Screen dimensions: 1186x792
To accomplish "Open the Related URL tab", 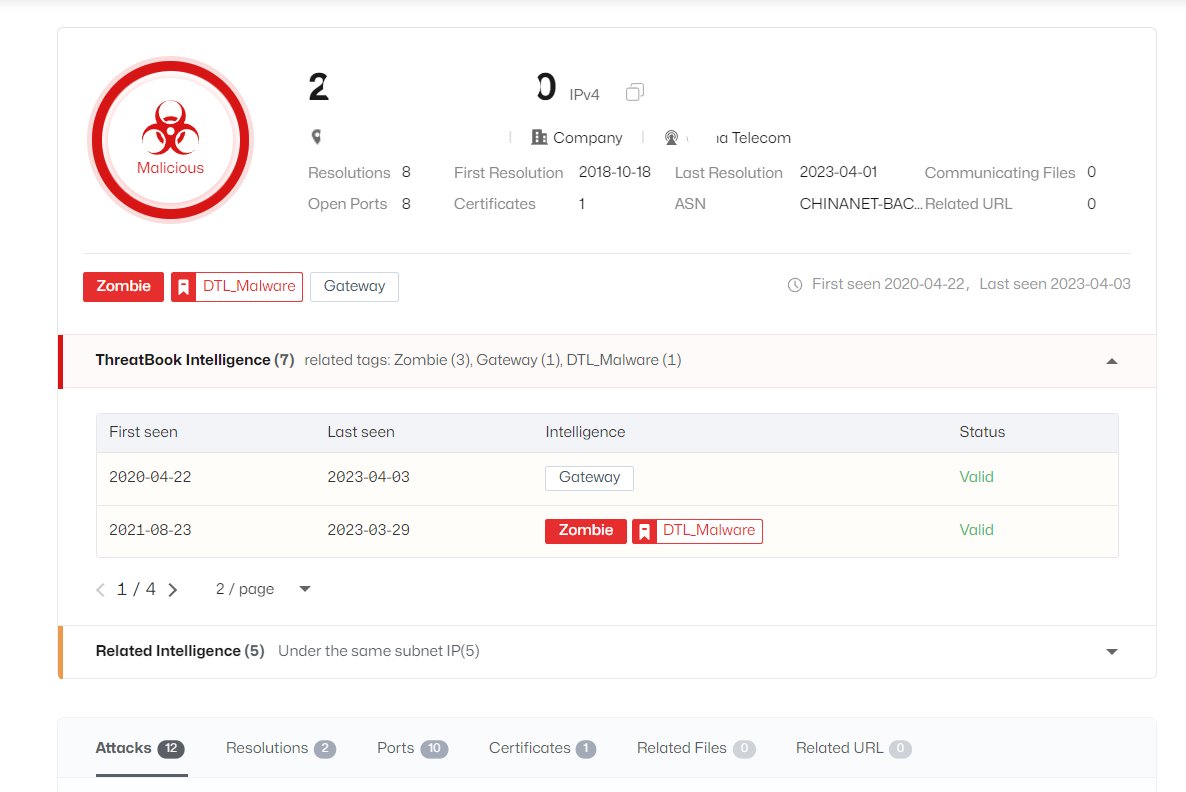I will tap(853, 748).
